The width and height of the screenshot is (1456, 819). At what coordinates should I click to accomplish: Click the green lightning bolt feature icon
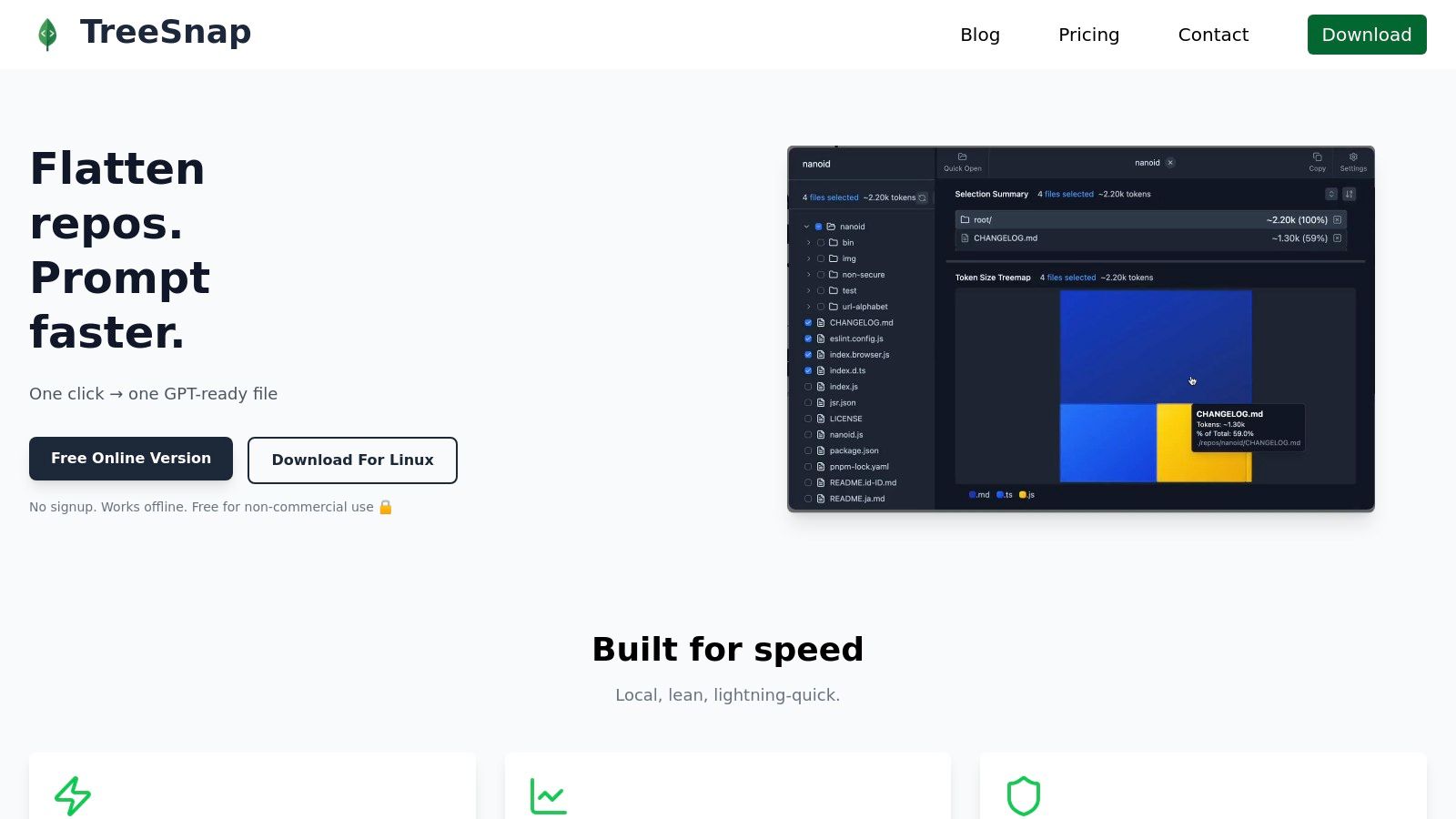(73, 795)
